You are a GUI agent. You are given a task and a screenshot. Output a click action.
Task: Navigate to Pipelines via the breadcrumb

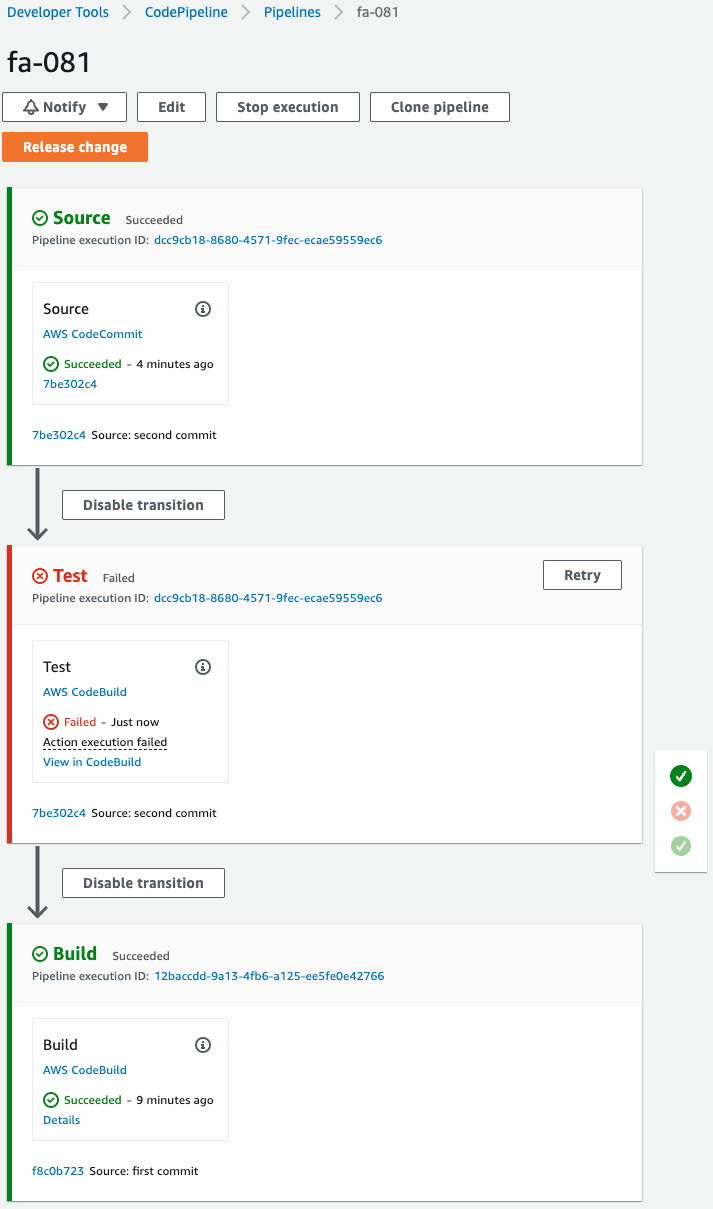point(291,12)
